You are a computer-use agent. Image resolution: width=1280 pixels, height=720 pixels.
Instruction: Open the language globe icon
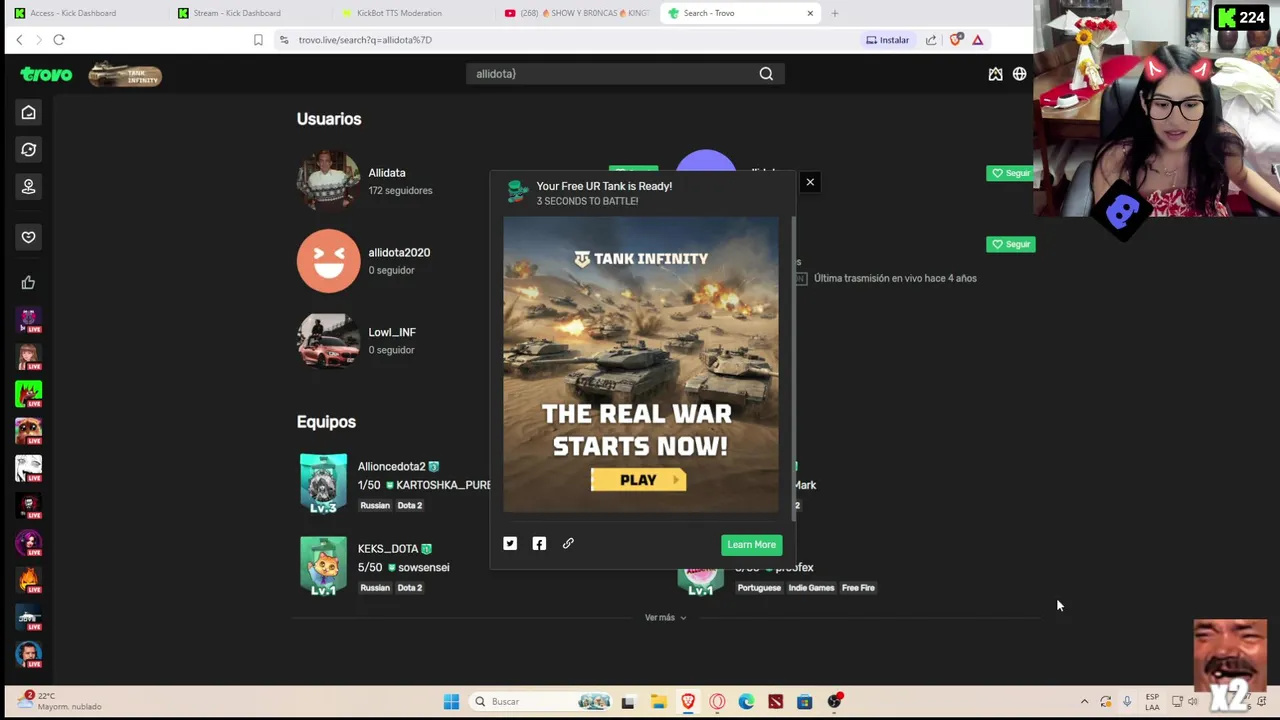(1019, 74)
